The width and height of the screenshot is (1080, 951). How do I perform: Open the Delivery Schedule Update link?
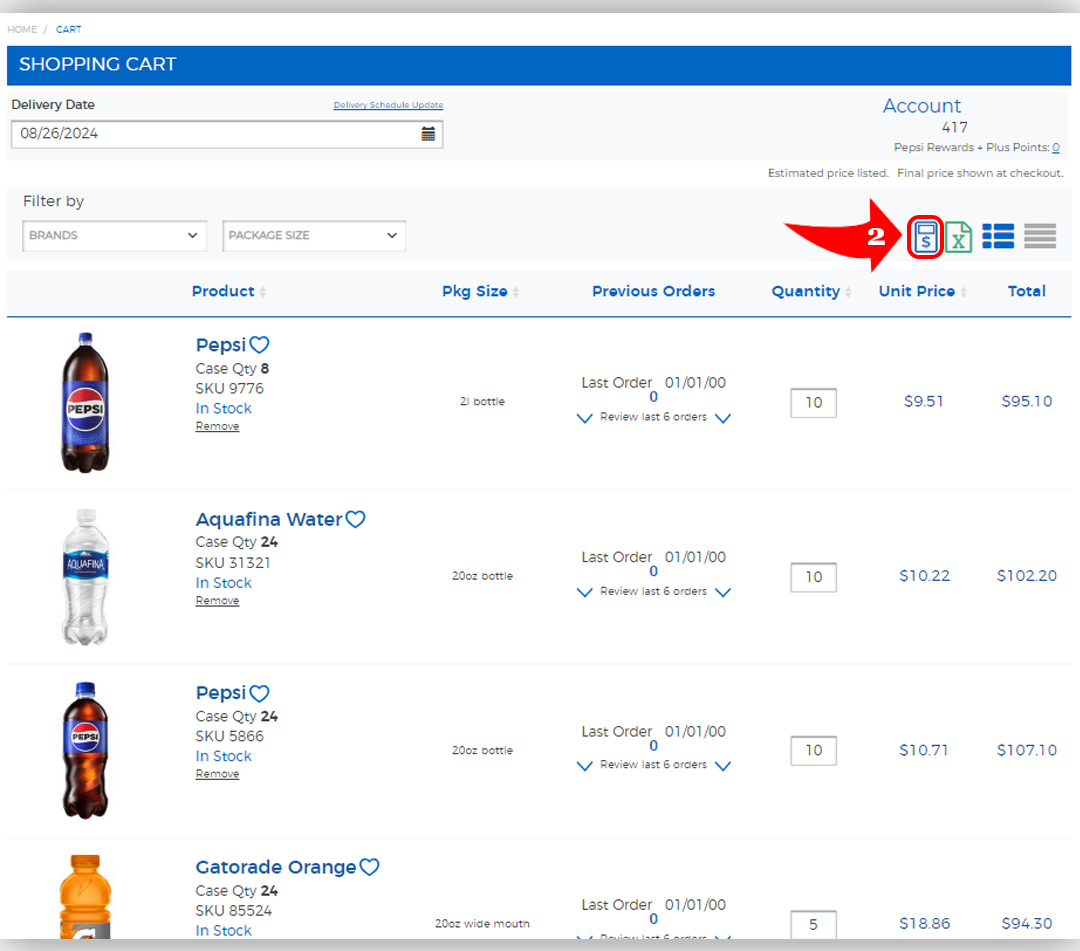(388, 105)
